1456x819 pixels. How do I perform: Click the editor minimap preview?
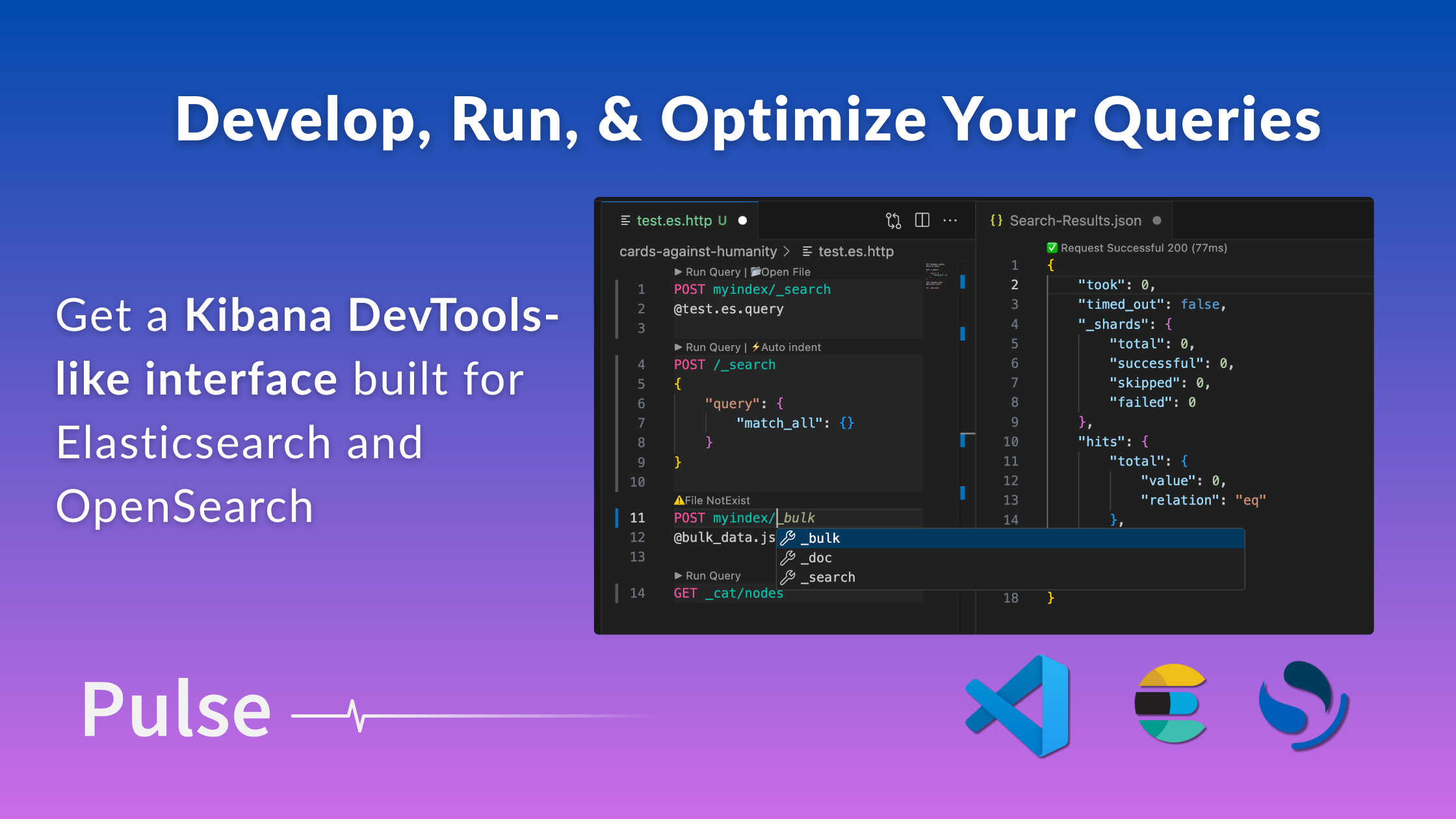pyautogui.click(x=936, y=276)
